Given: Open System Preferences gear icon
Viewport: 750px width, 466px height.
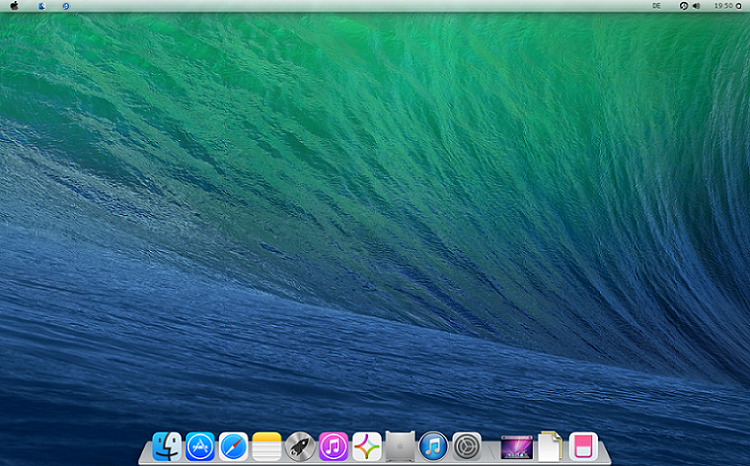Looking at the screenshot, I should click(467, 446).
